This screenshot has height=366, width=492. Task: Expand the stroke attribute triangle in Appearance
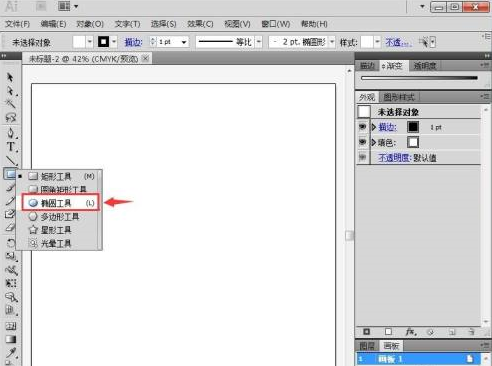click(374, 127)
